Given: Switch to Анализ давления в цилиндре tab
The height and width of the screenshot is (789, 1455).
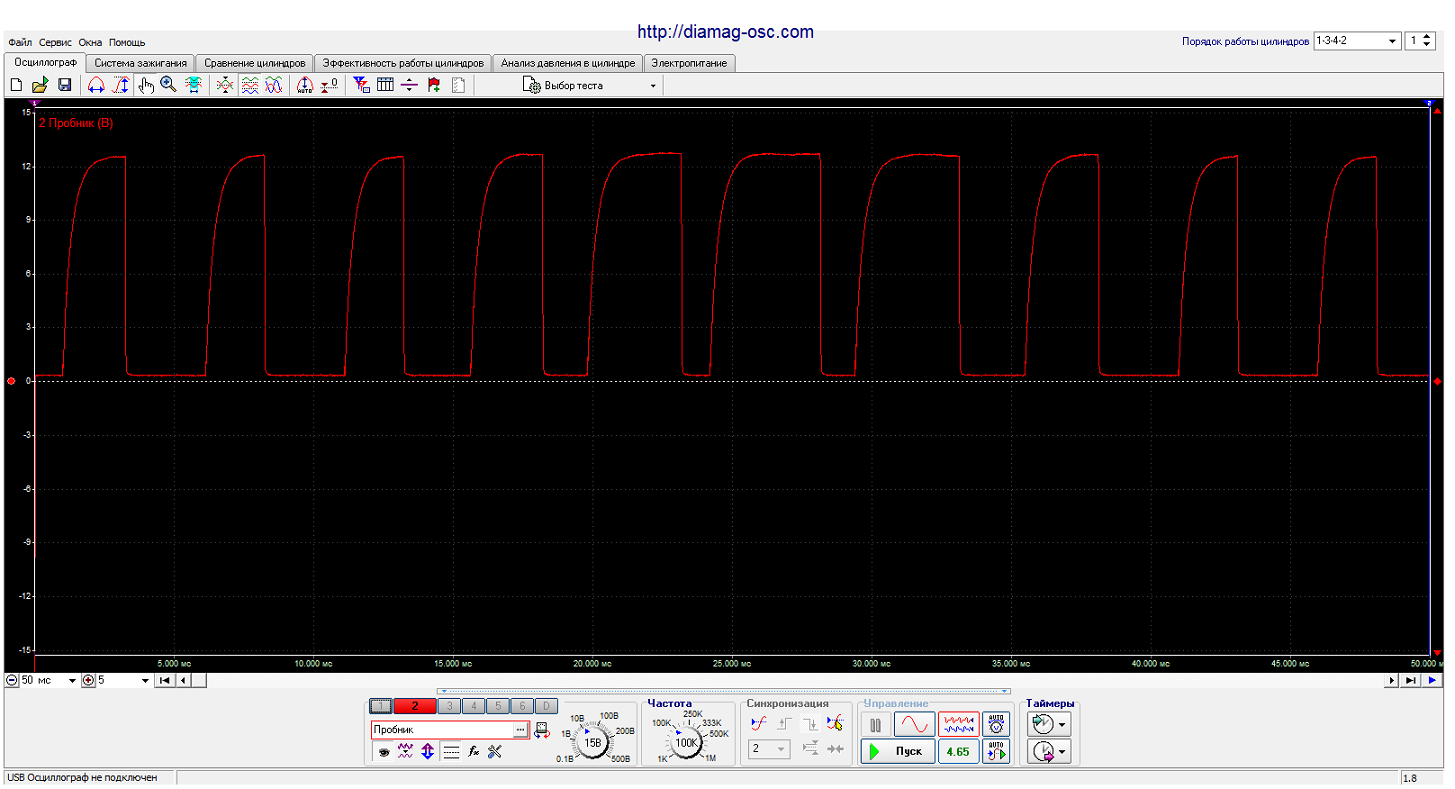Looking at the screenshot, I should (568, 63).
